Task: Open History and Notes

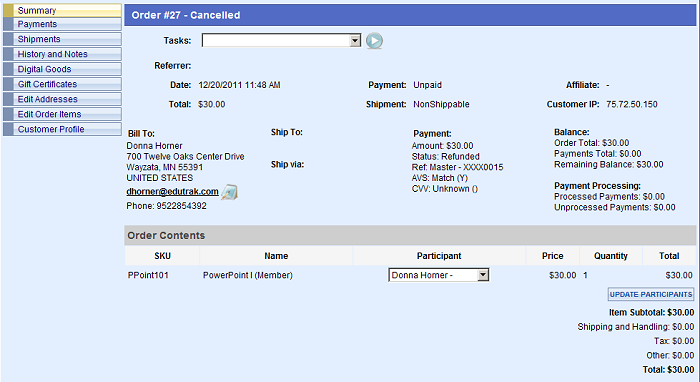Action: [x=62, y=54]
